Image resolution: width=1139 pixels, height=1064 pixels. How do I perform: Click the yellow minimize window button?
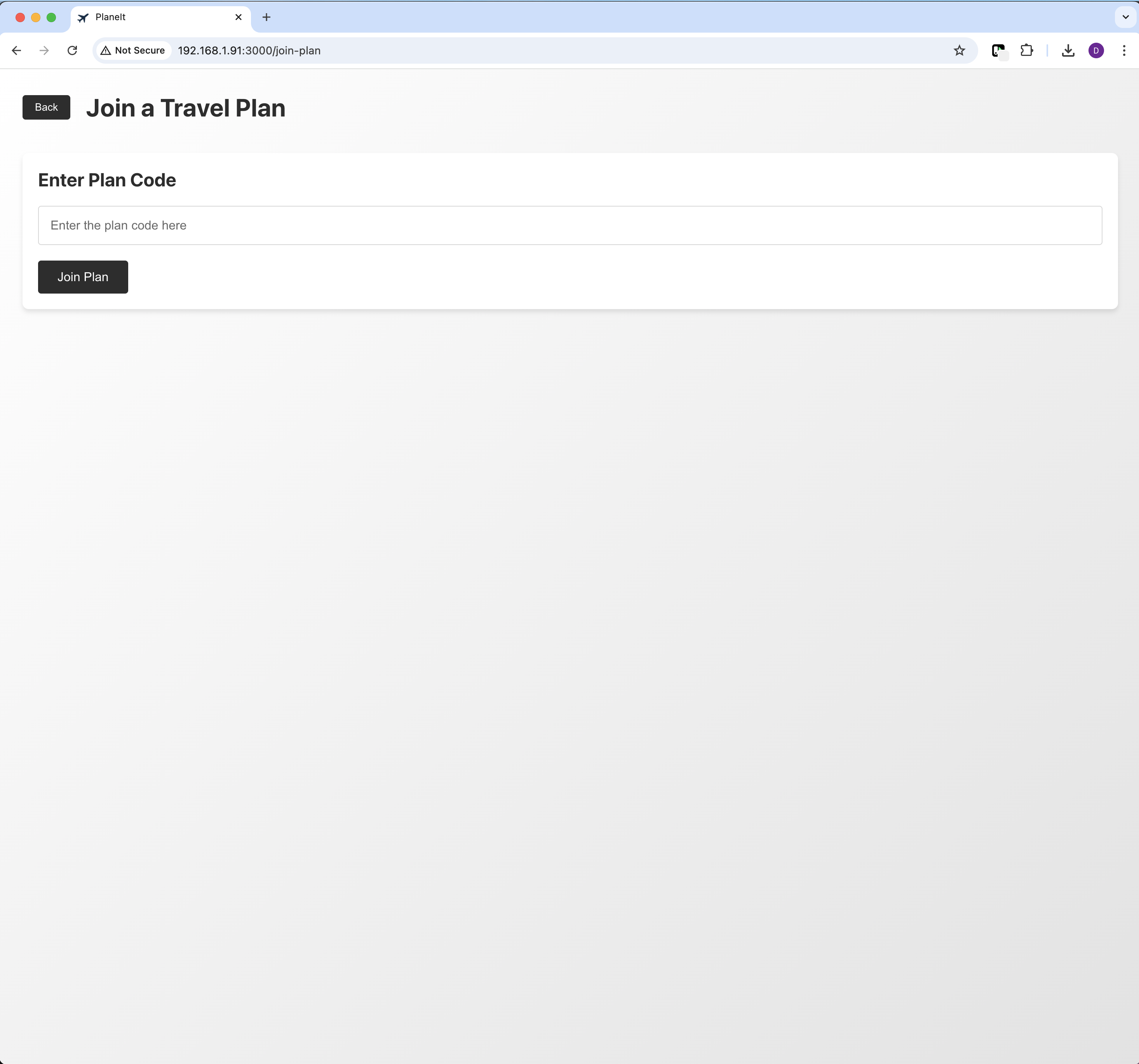click(35, 17)
